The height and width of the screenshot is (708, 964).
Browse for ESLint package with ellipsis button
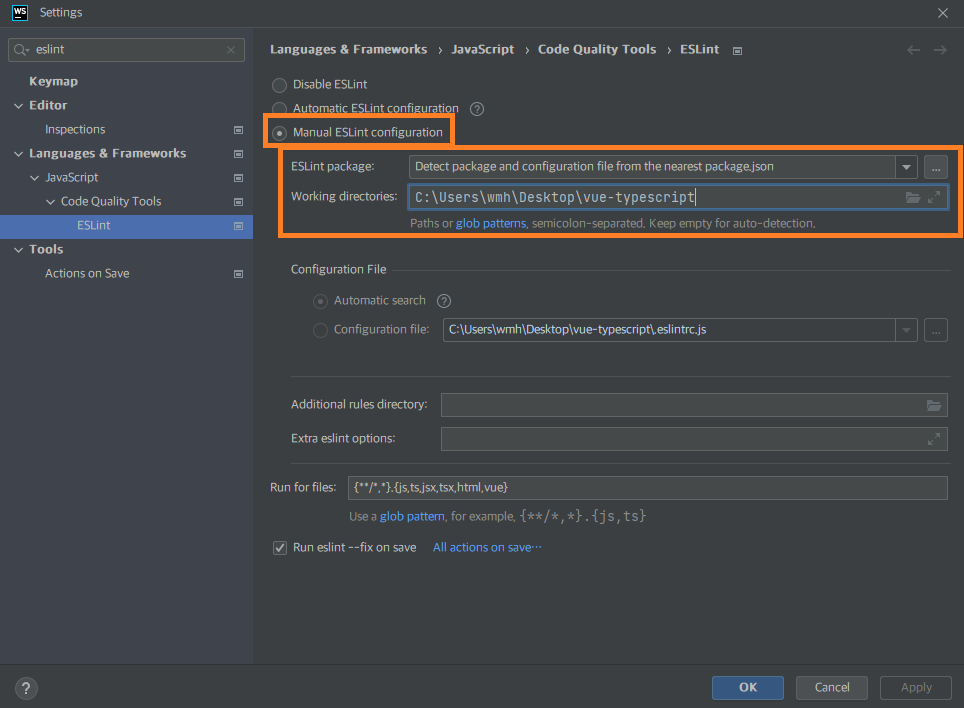[936, 167]
